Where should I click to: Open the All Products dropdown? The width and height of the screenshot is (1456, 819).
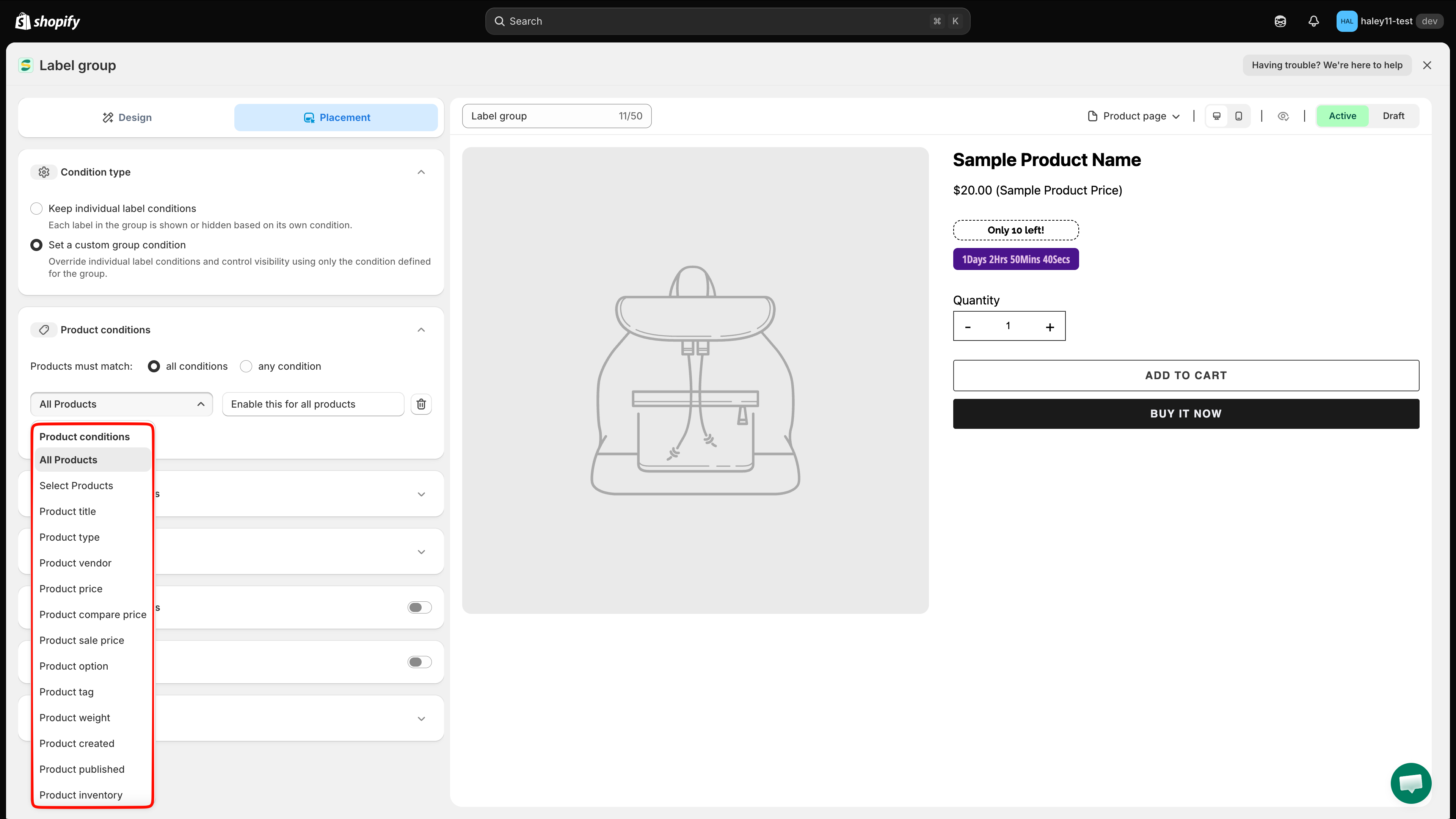click(x=121, y=404)
